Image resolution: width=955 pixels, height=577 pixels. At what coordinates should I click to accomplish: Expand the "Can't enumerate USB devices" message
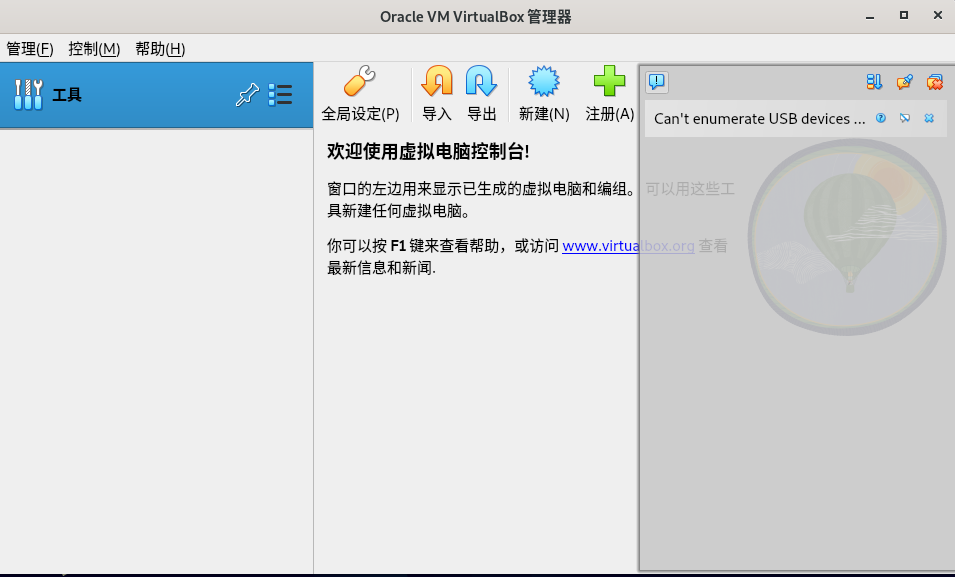[759, 119]
